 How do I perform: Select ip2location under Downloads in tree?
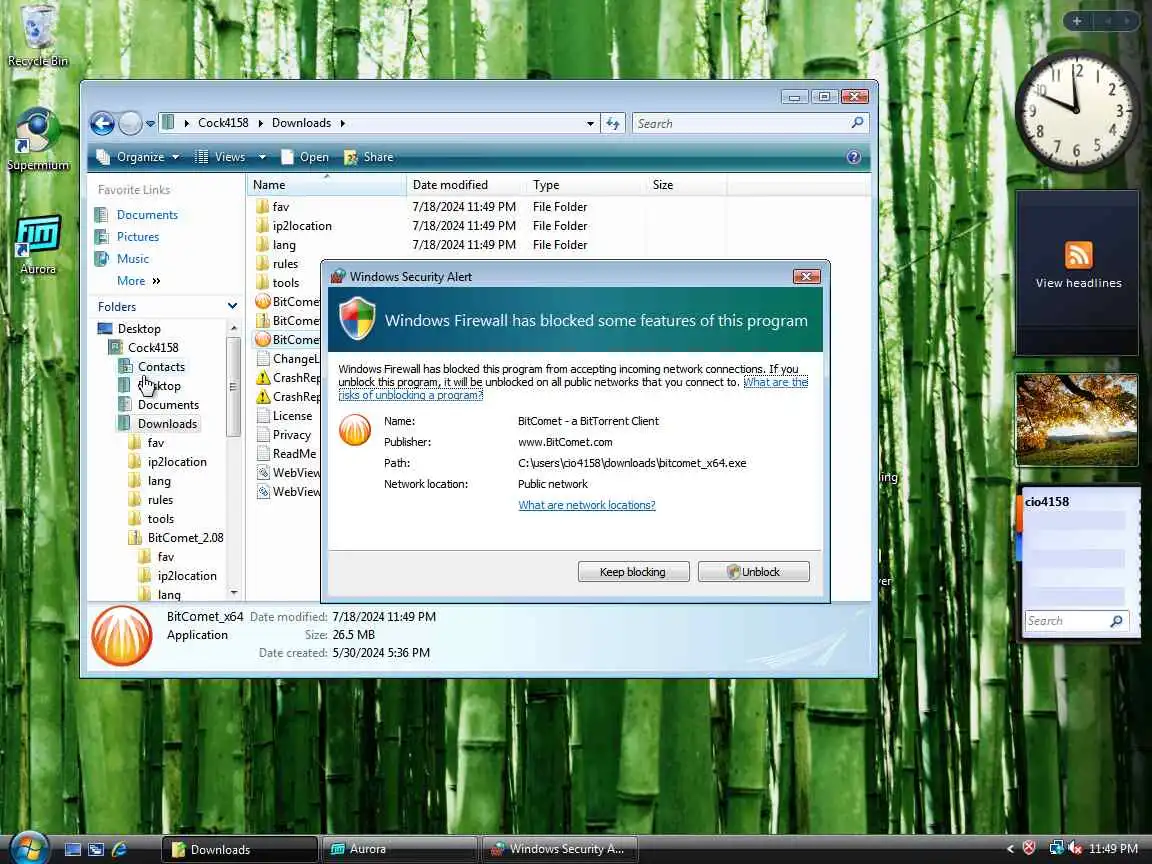tap(177, 462)
